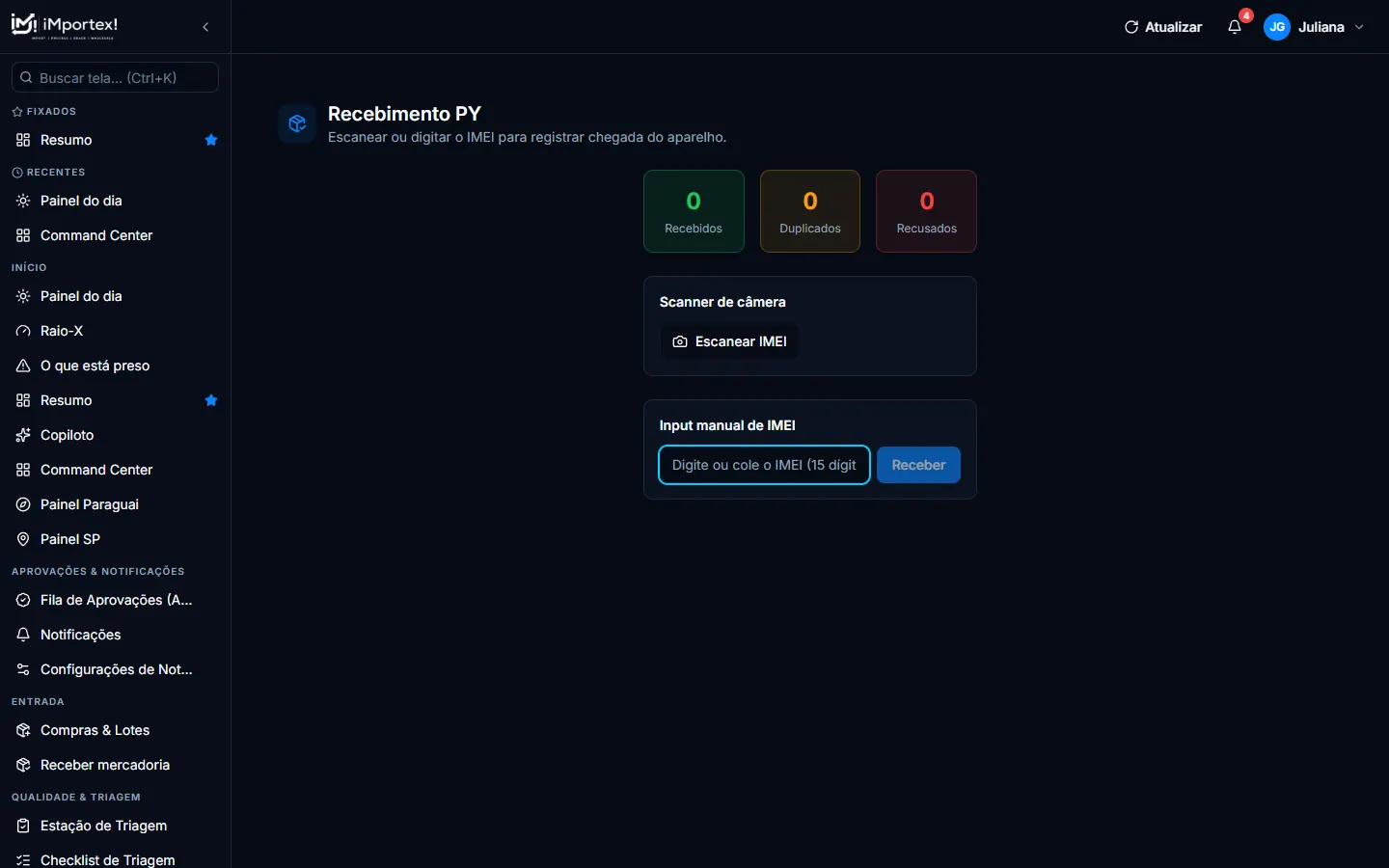Open Configurações de Notificações in the sidebar

tap(115, 669)
